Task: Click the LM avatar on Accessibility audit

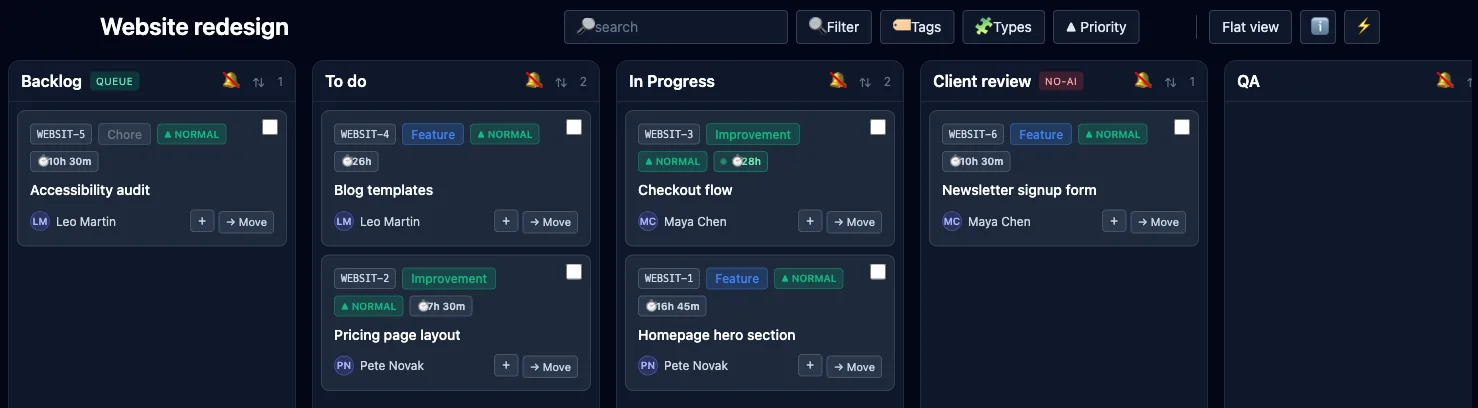Action: tap(40, 221)
